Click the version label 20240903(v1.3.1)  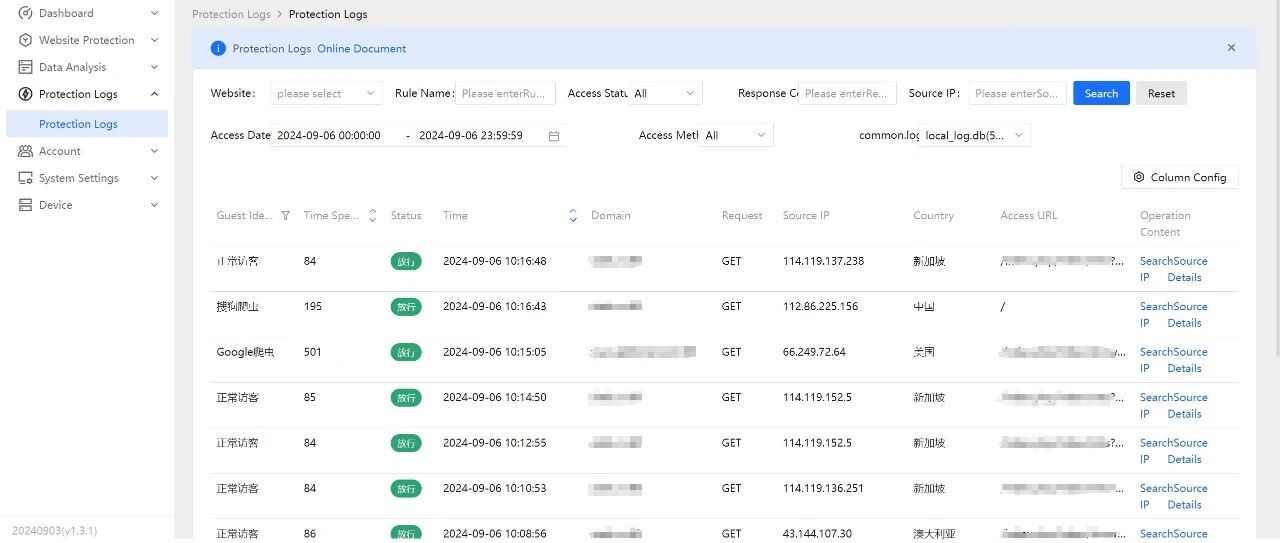(x=54, y=531)
